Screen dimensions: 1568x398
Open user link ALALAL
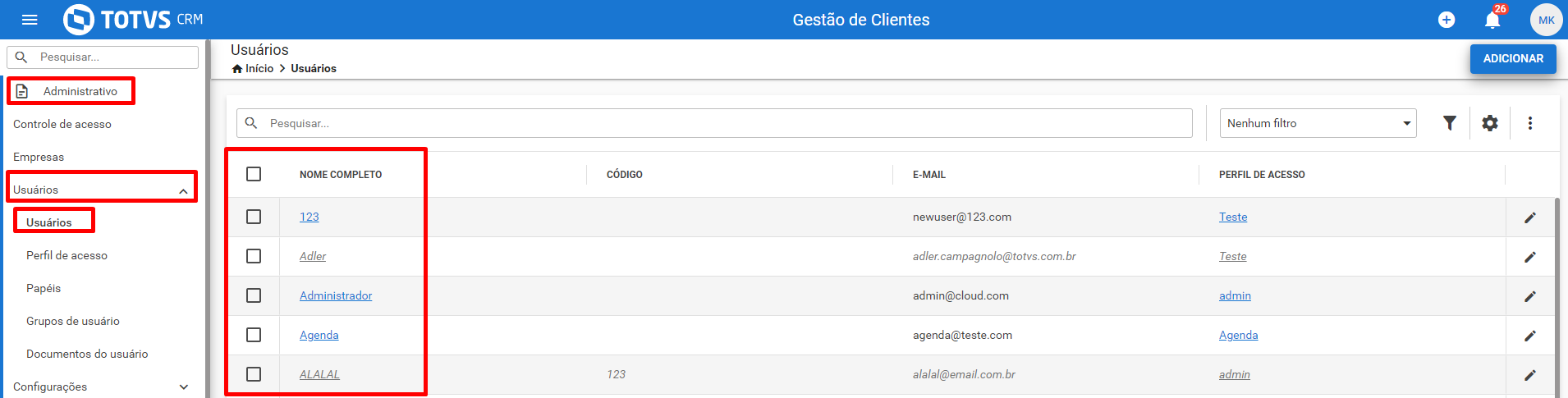[319, 374]
